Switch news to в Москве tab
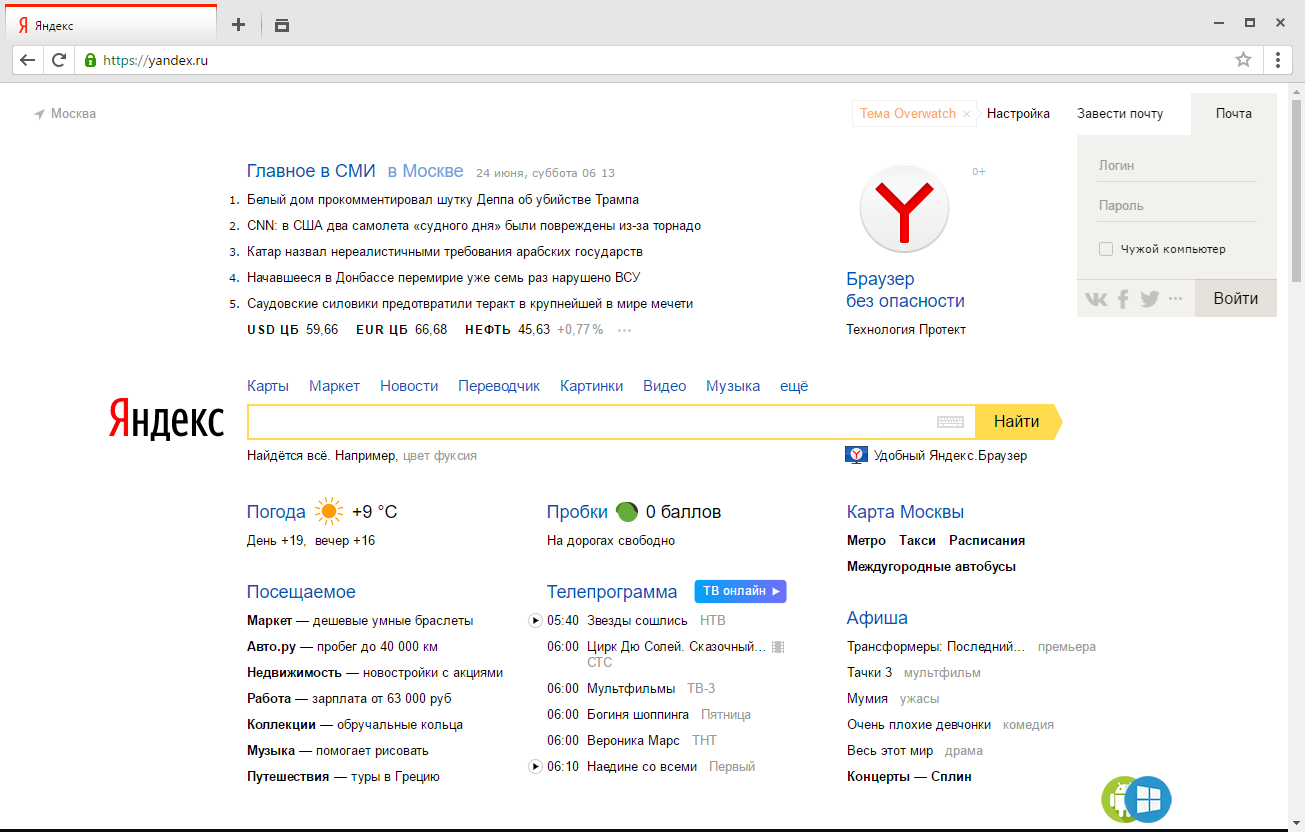This screenshot has height=832, width=1305. point(425,171)
